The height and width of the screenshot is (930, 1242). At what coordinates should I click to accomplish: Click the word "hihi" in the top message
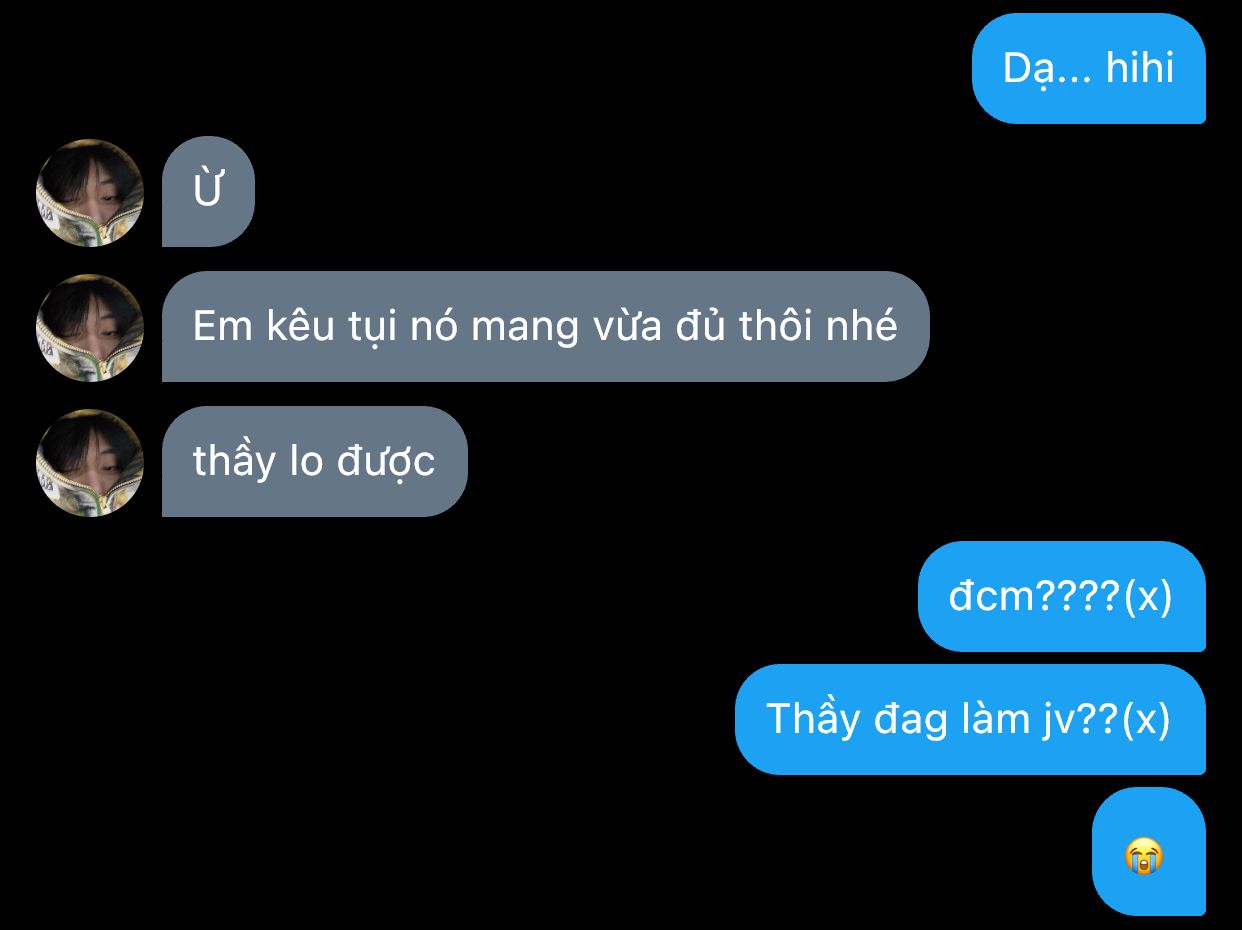(x=1140, y=68)
